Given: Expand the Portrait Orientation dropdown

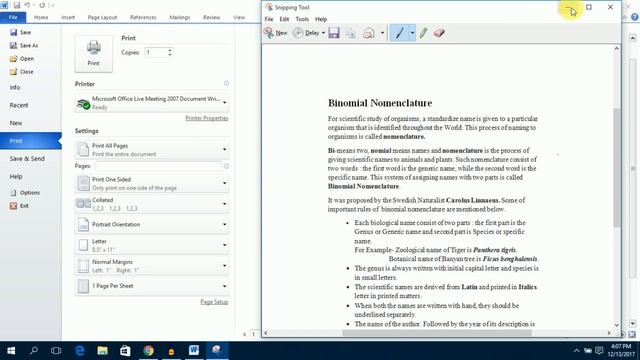Looking at the screenshot, I should coord(151,224).
